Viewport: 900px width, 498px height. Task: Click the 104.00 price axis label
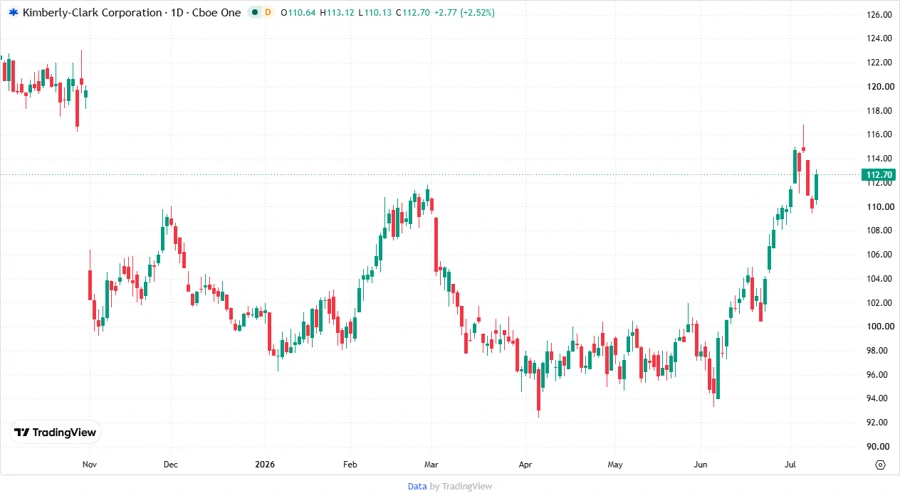point(879,279)
